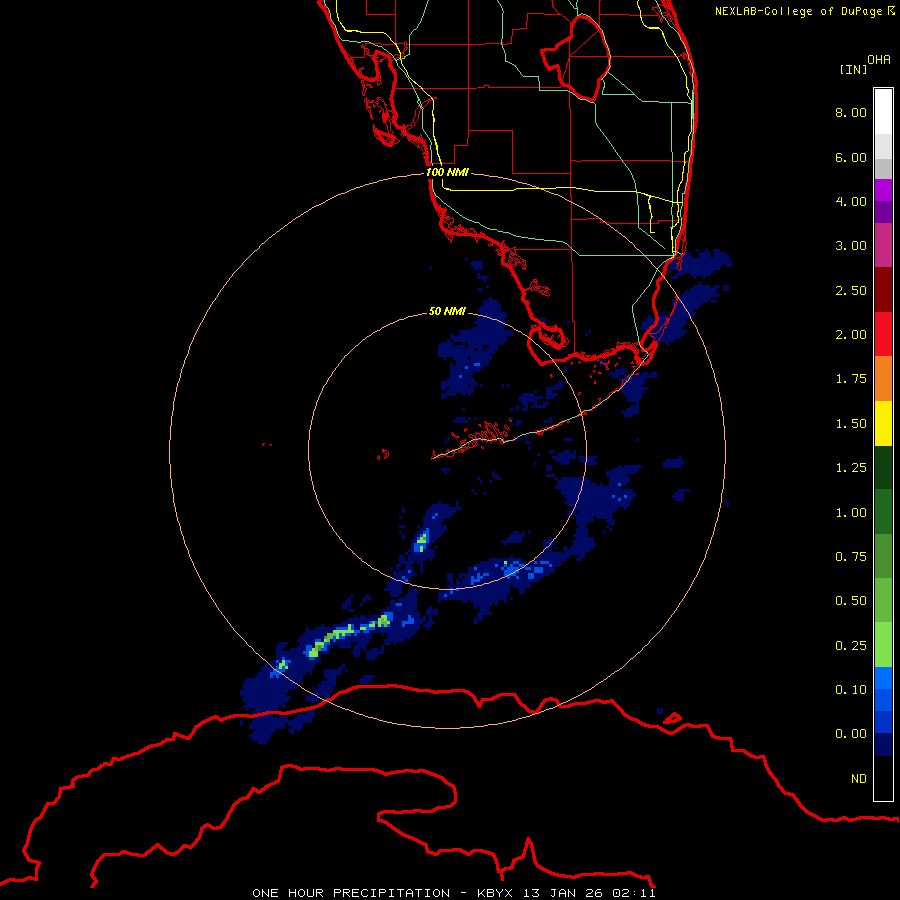Click the 0.25 legend value

coord(851,646)
